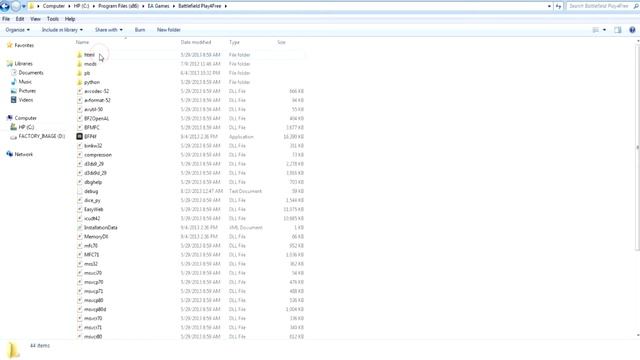
Task: Select the binkw32 file name
Action: click(x=93, y=146)
